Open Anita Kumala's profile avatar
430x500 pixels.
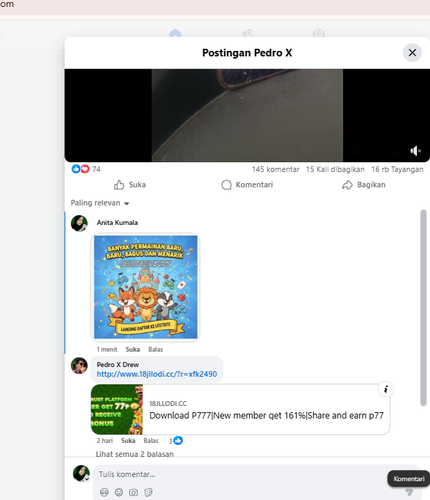click(79, 223)
